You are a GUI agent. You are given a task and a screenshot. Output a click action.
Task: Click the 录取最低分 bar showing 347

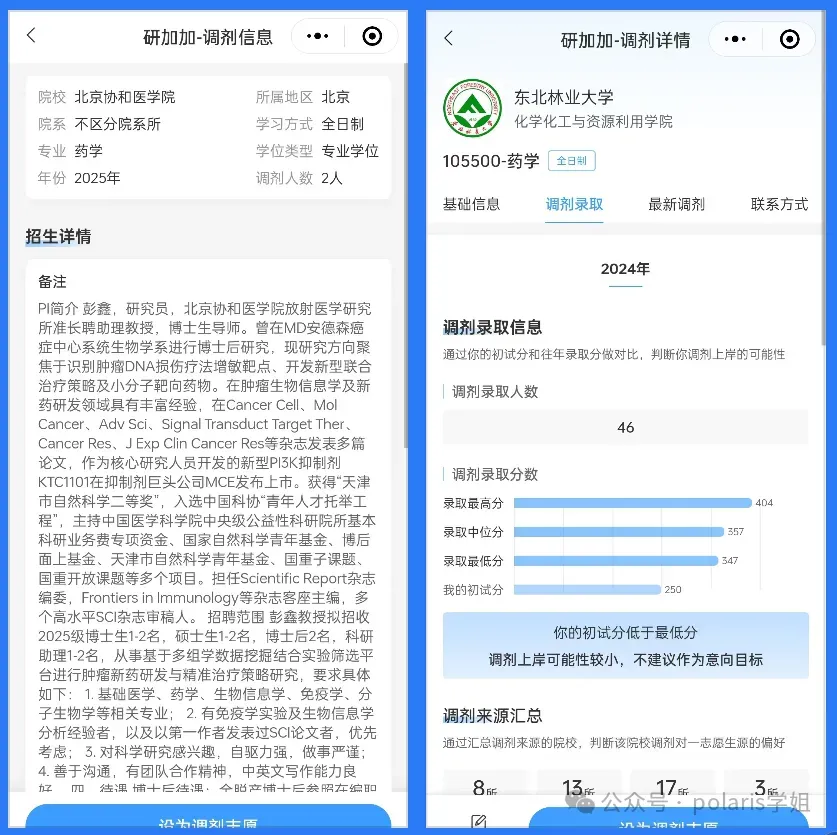tap(616, 561)
